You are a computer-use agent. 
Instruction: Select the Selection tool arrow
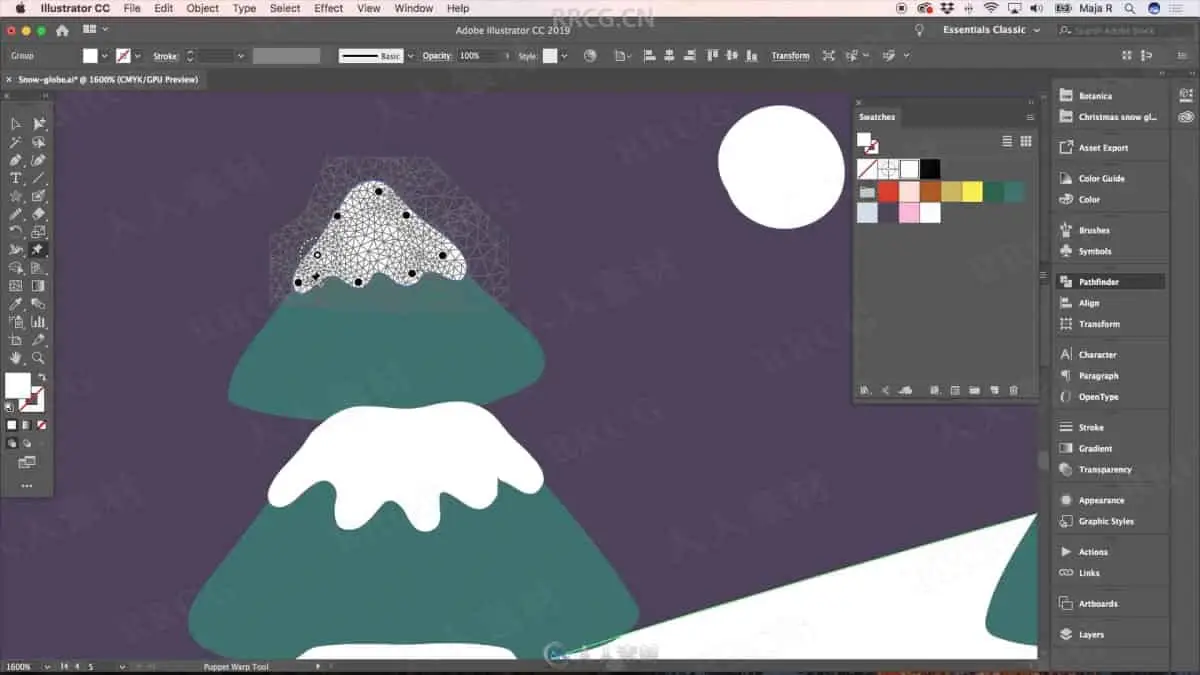click(16, 124)
